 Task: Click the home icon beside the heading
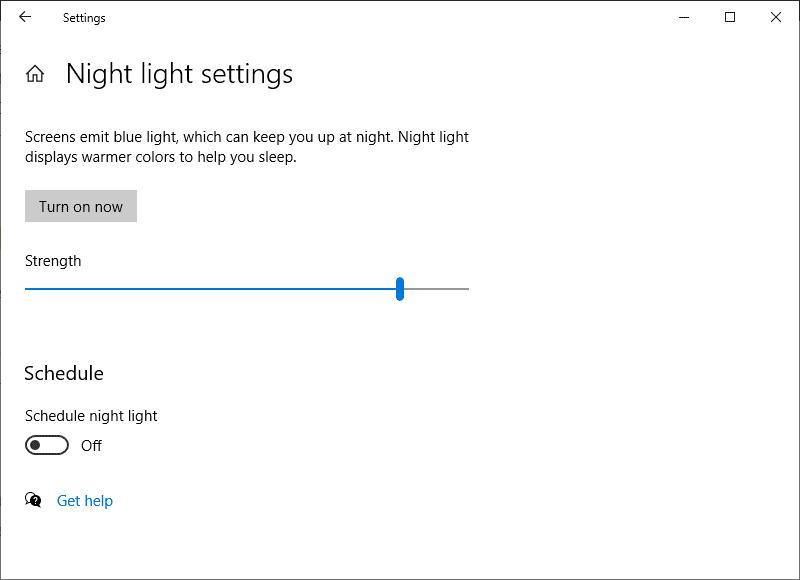(35, 74)
